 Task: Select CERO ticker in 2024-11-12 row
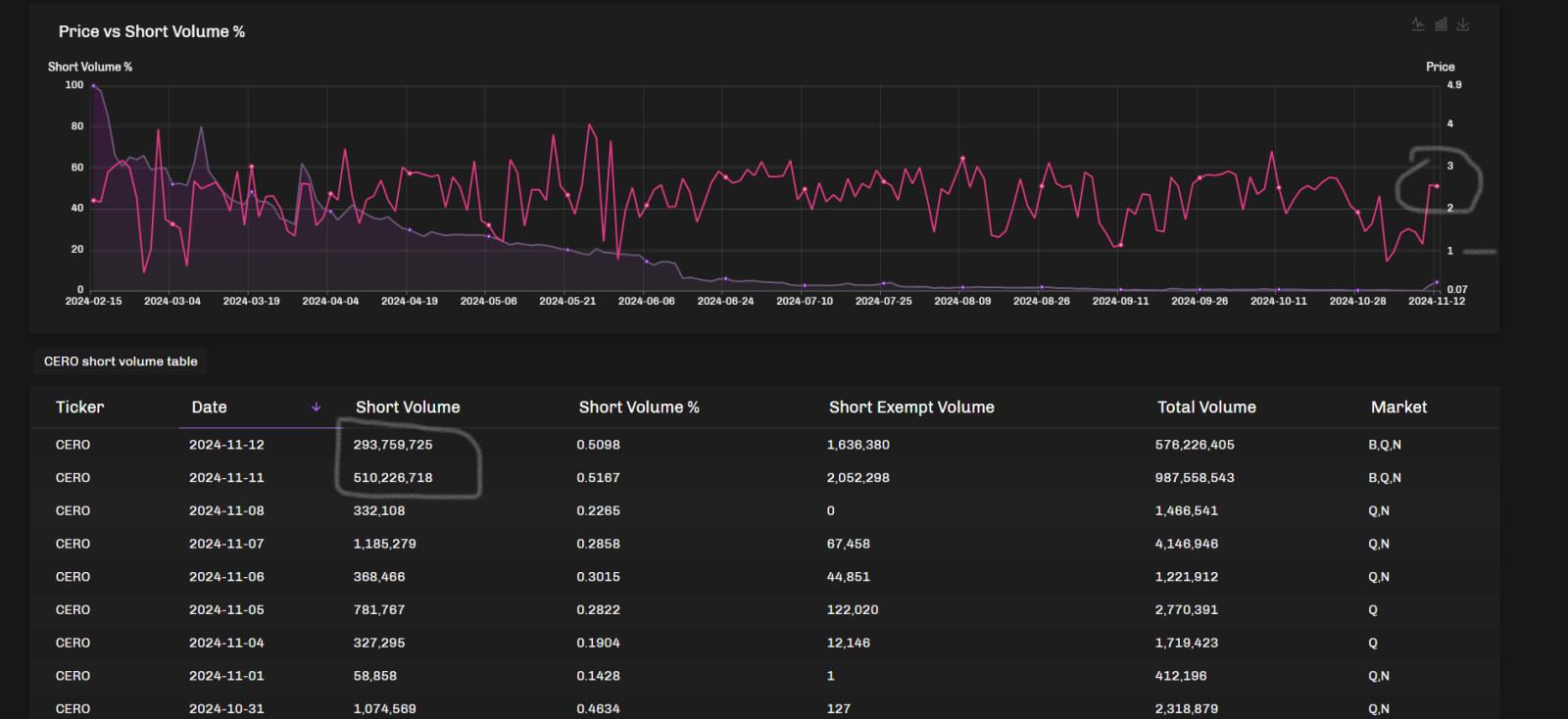73,445
